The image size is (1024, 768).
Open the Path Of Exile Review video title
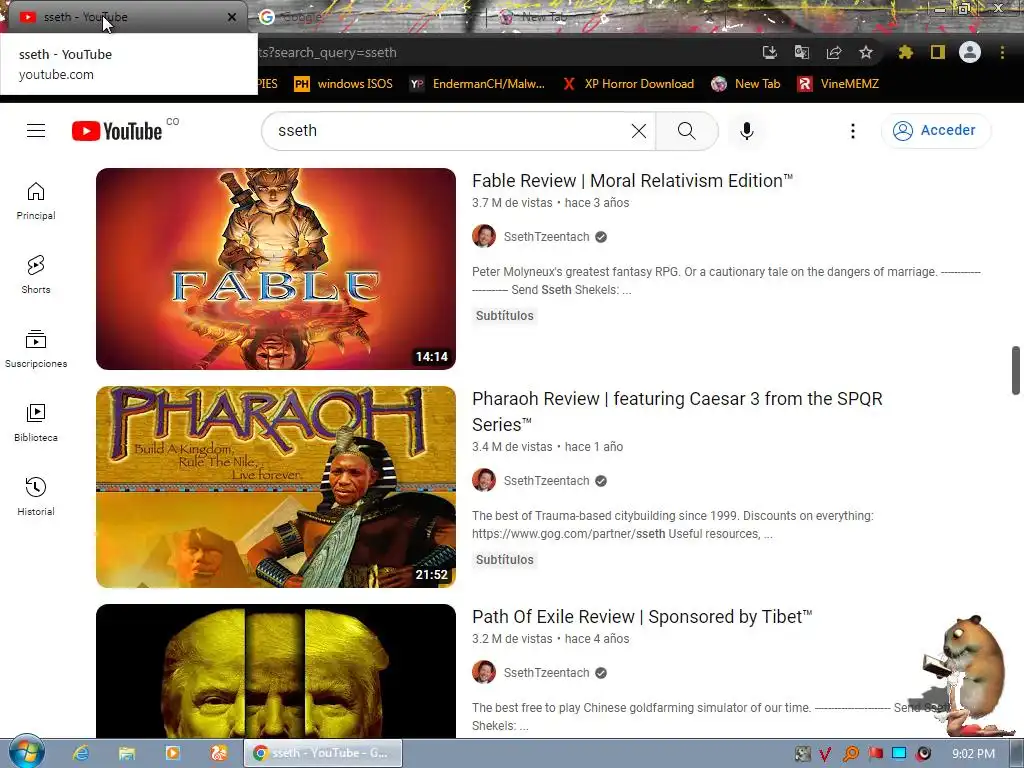click(x=642, y=616)
